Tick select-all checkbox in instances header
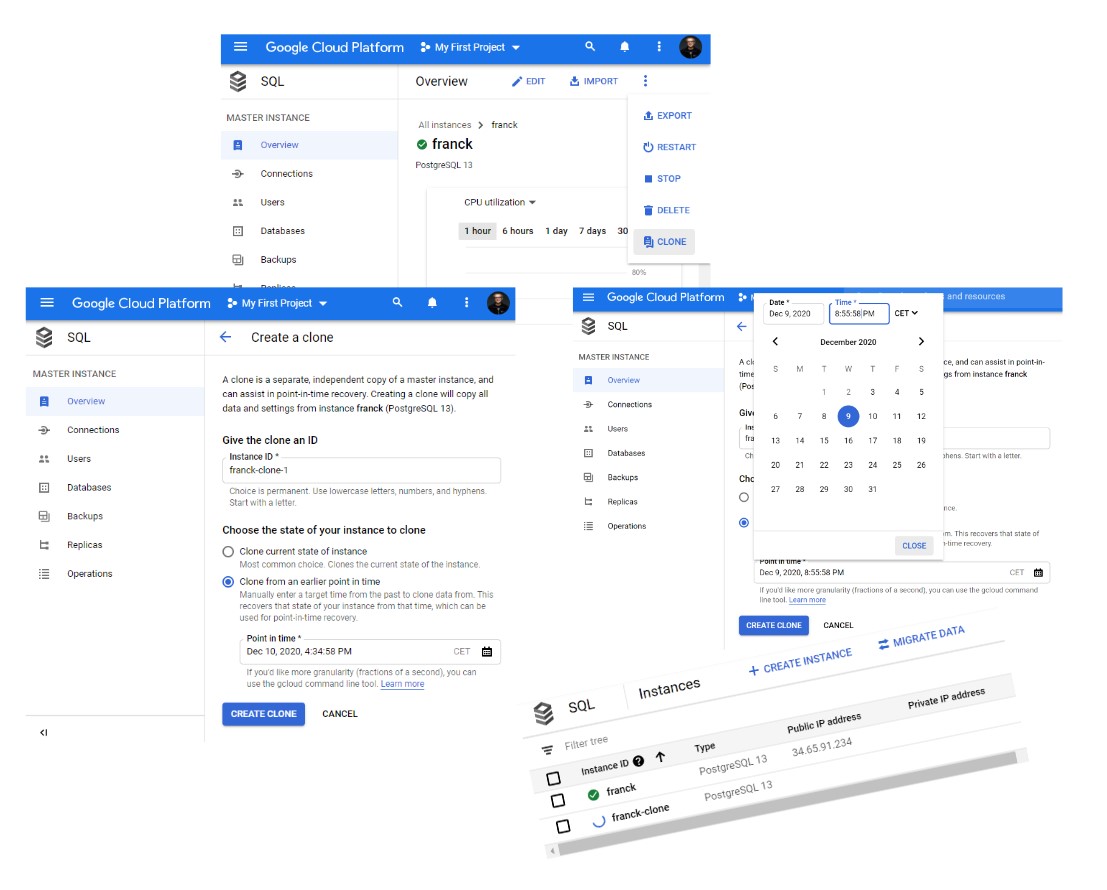The image size is (1107, 890). pyautogui.click(x=554, y=778)
